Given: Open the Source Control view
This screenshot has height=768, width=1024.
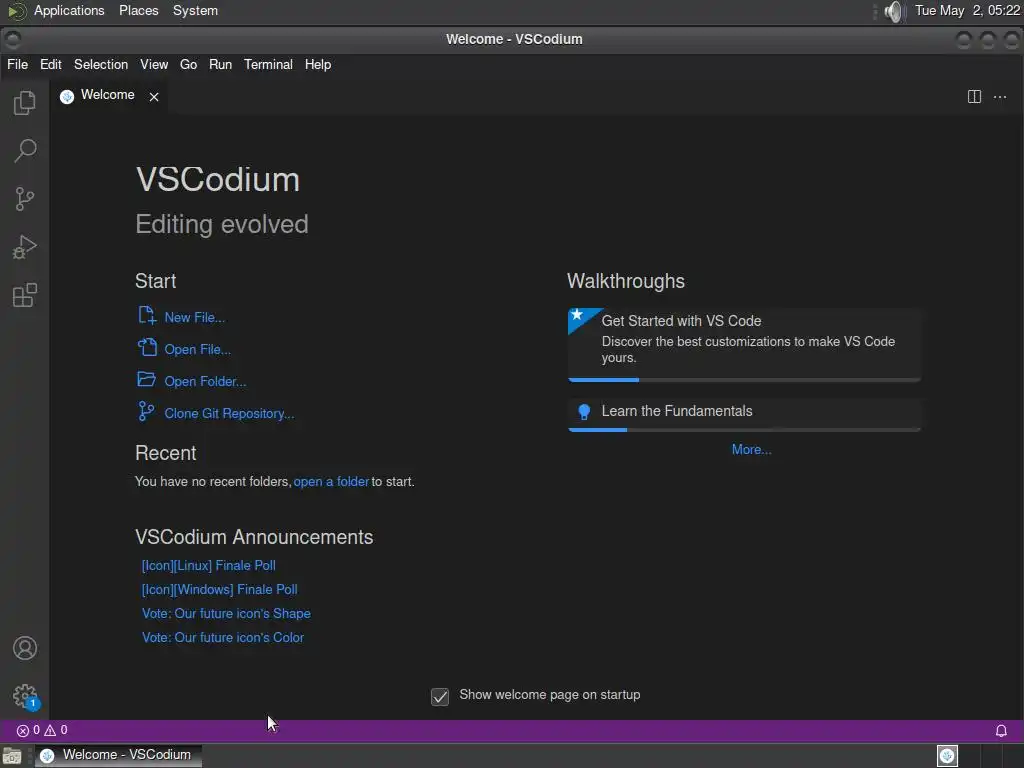Looking at the screenshot, I should [x=25, y=199].
